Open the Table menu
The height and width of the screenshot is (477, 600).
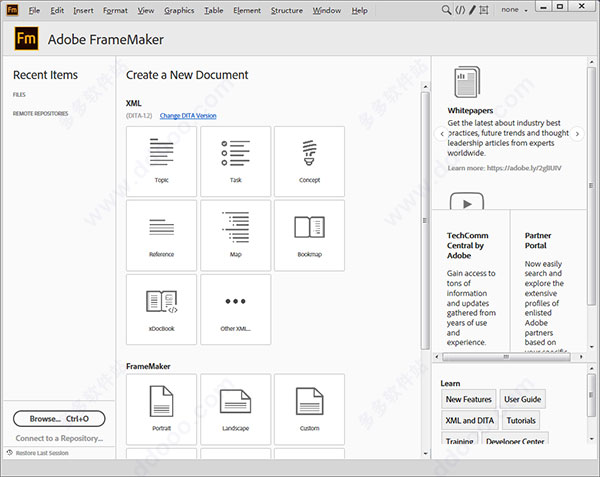coord(214,10)
